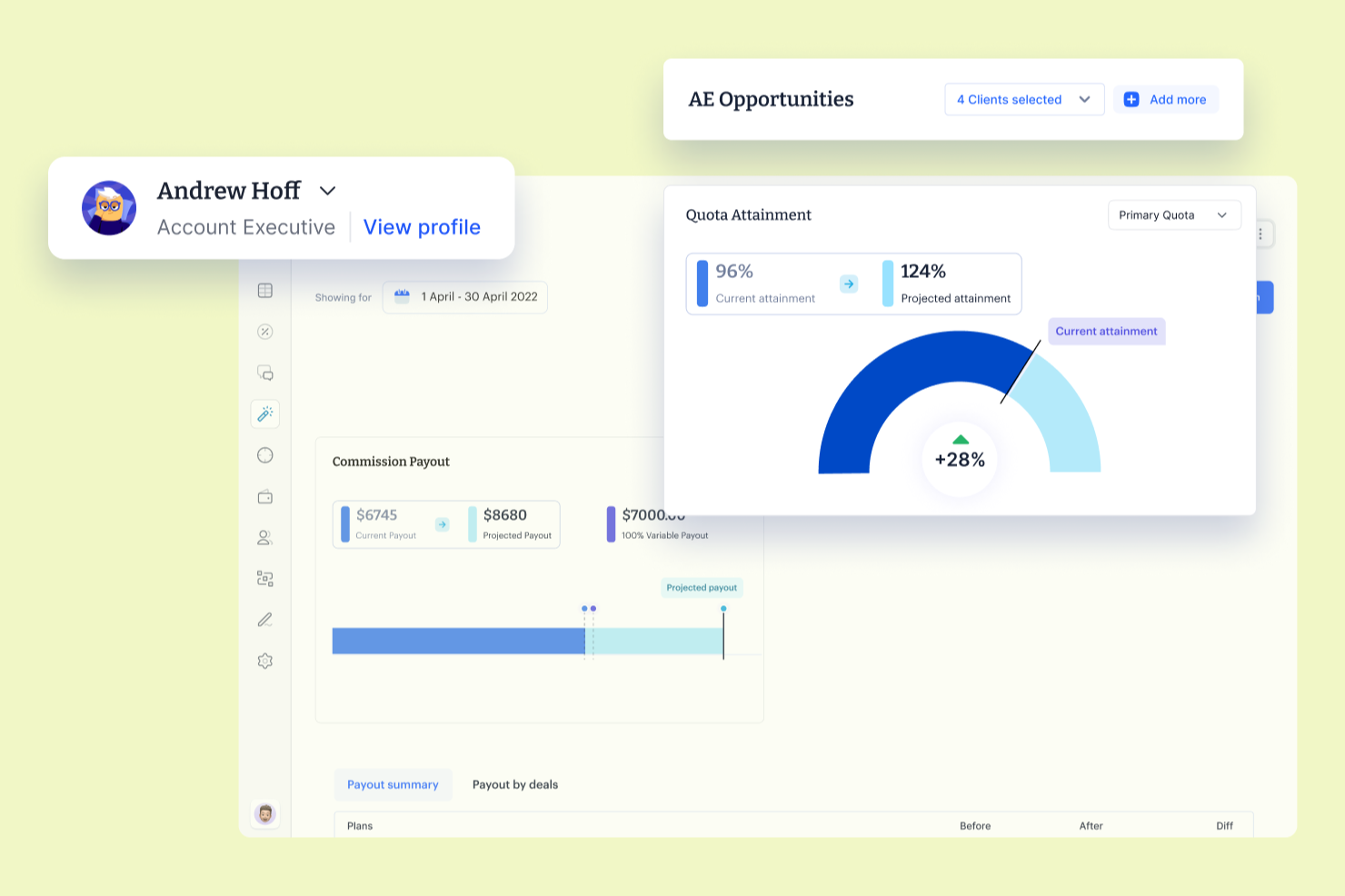Open the View profile link
This screenshot has width=1345, height=896.
(422, 227)
